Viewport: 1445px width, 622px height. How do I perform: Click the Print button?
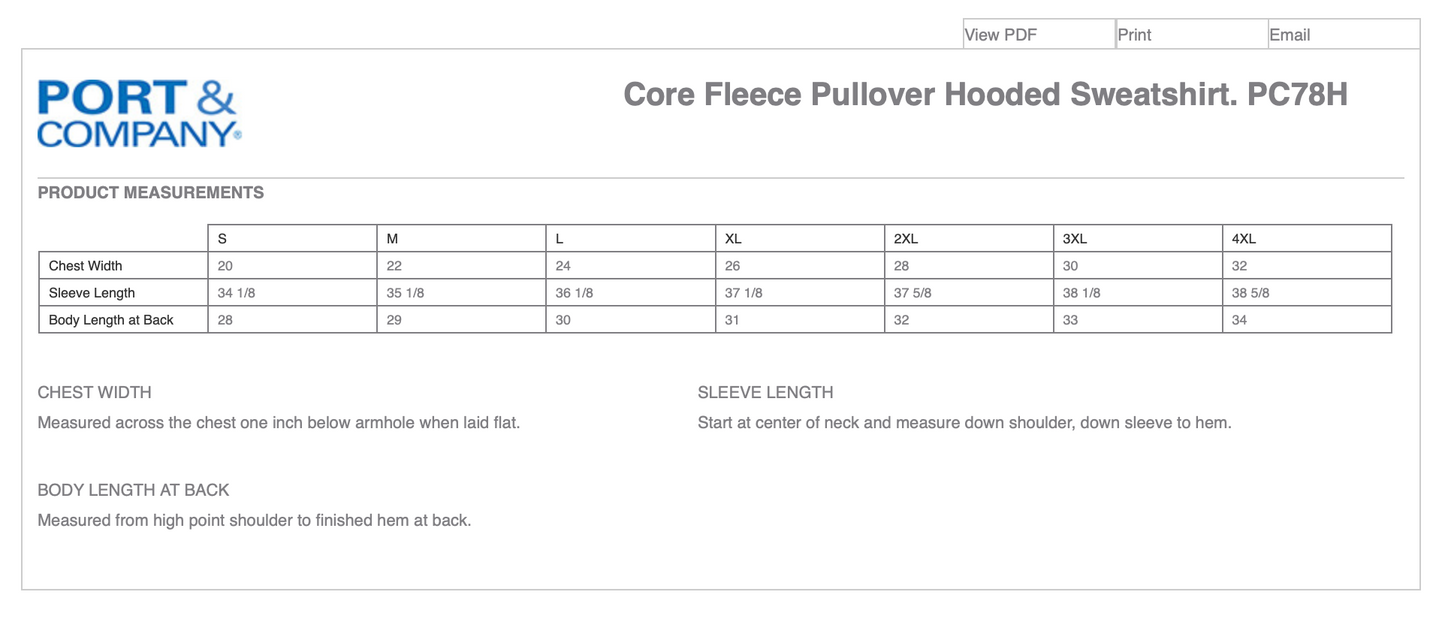click(x=1134, y=34)
